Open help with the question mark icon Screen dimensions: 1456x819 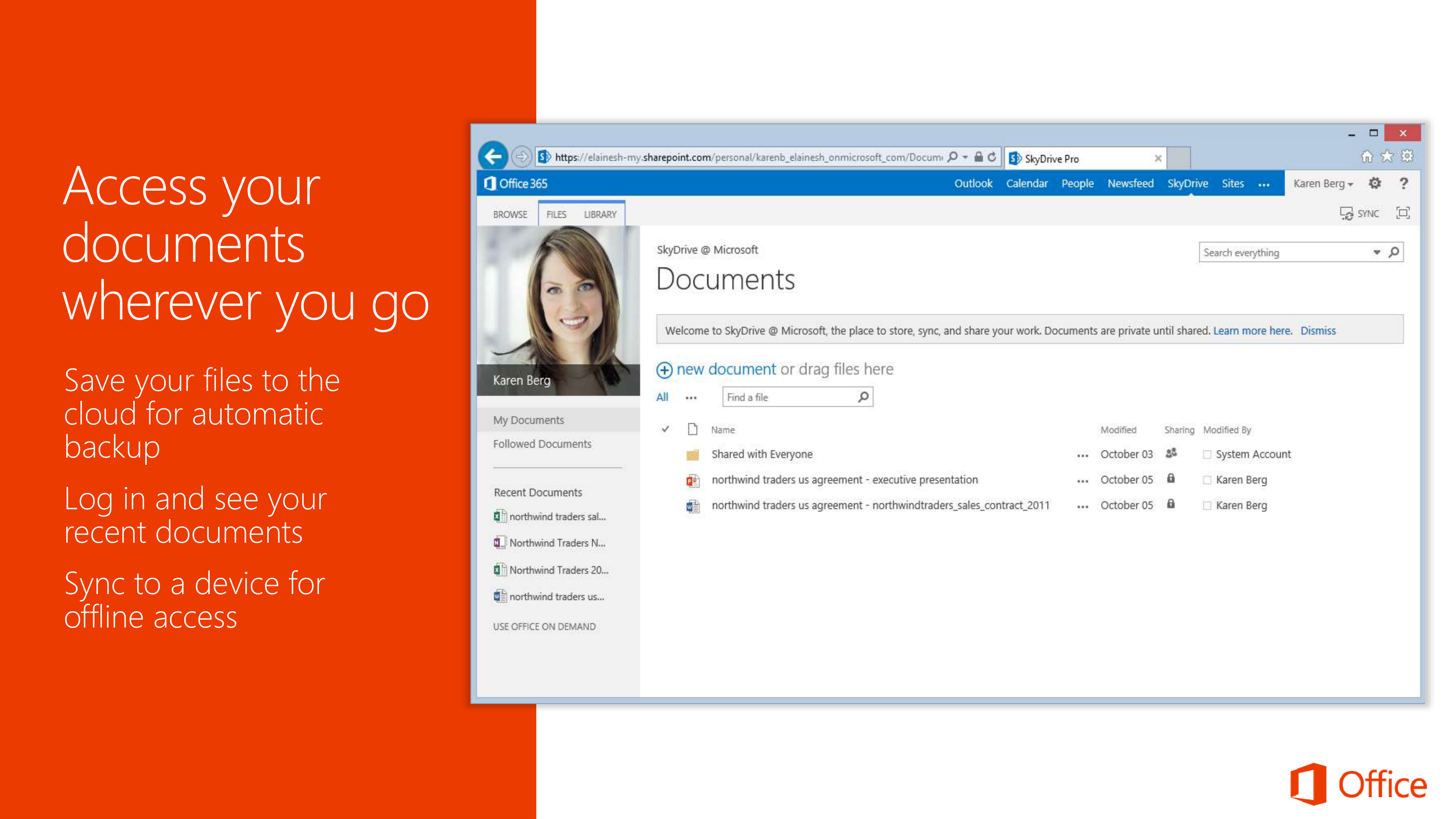tap(1404, 183)
